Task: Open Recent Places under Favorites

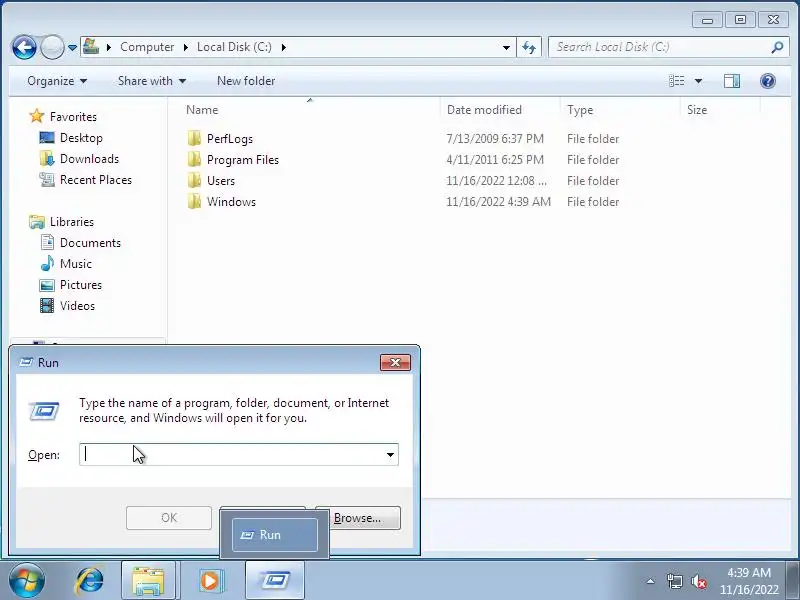Action: point(95,180)
